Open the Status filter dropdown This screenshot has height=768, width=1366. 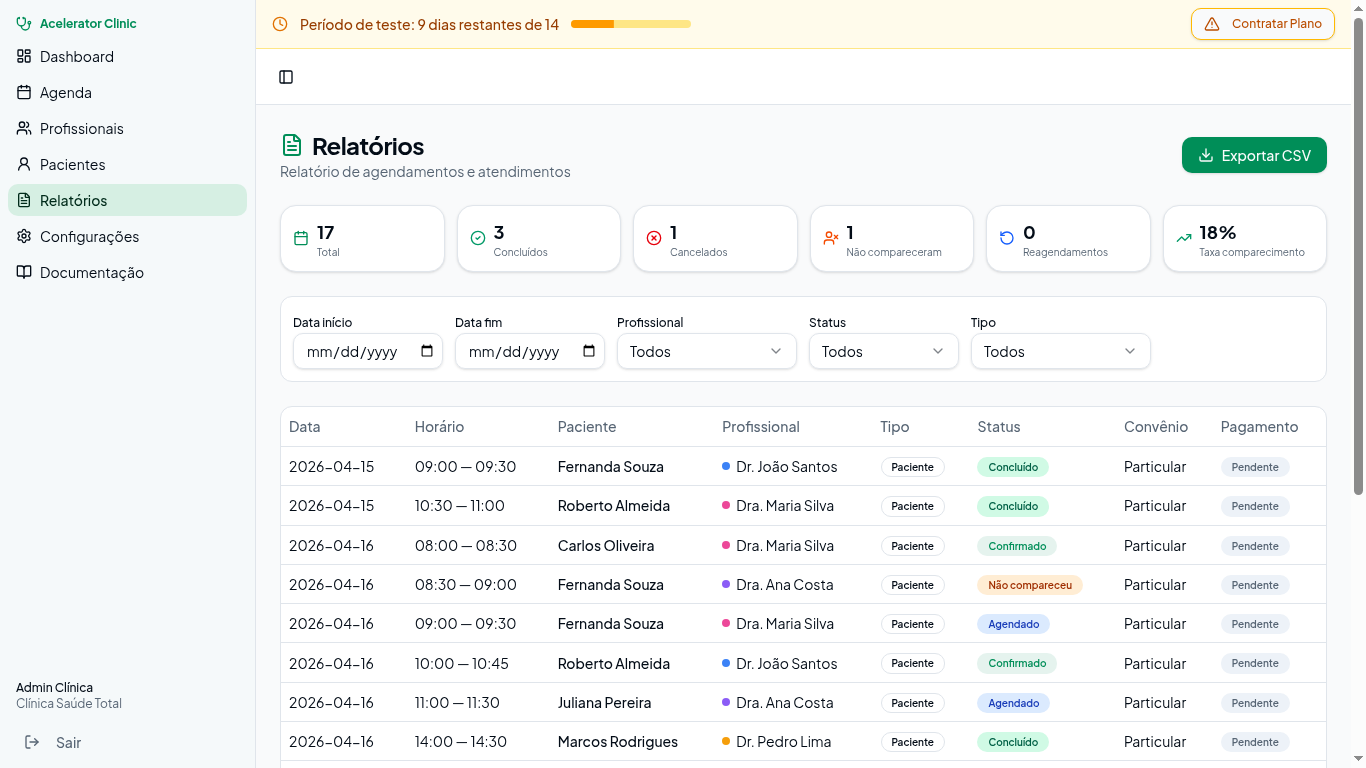coord(882,351)
